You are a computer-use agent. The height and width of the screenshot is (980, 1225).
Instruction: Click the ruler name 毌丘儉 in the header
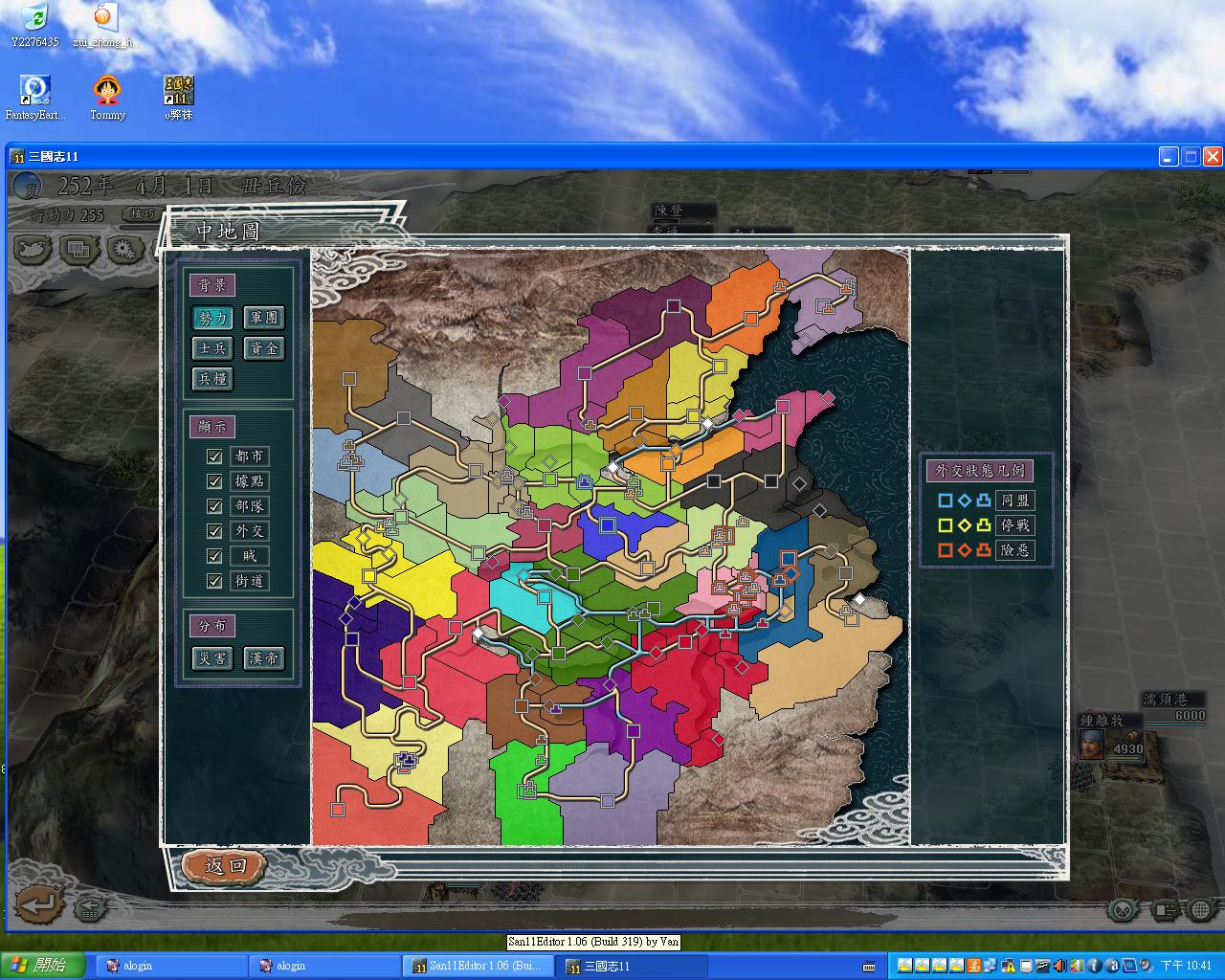coord(276,186)
